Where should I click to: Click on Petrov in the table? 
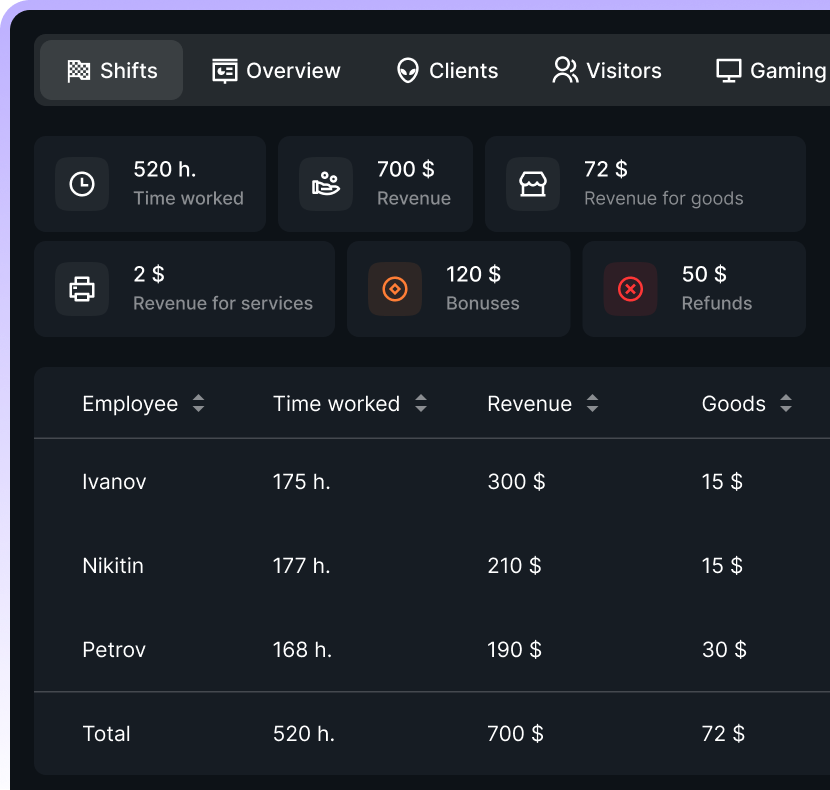pyautogui.click(x=114, y=650)
